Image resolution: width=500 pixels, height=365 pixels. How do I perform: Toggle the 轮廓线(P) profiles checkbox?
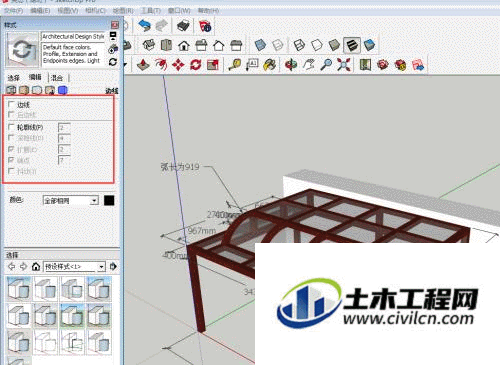point(11,127)
